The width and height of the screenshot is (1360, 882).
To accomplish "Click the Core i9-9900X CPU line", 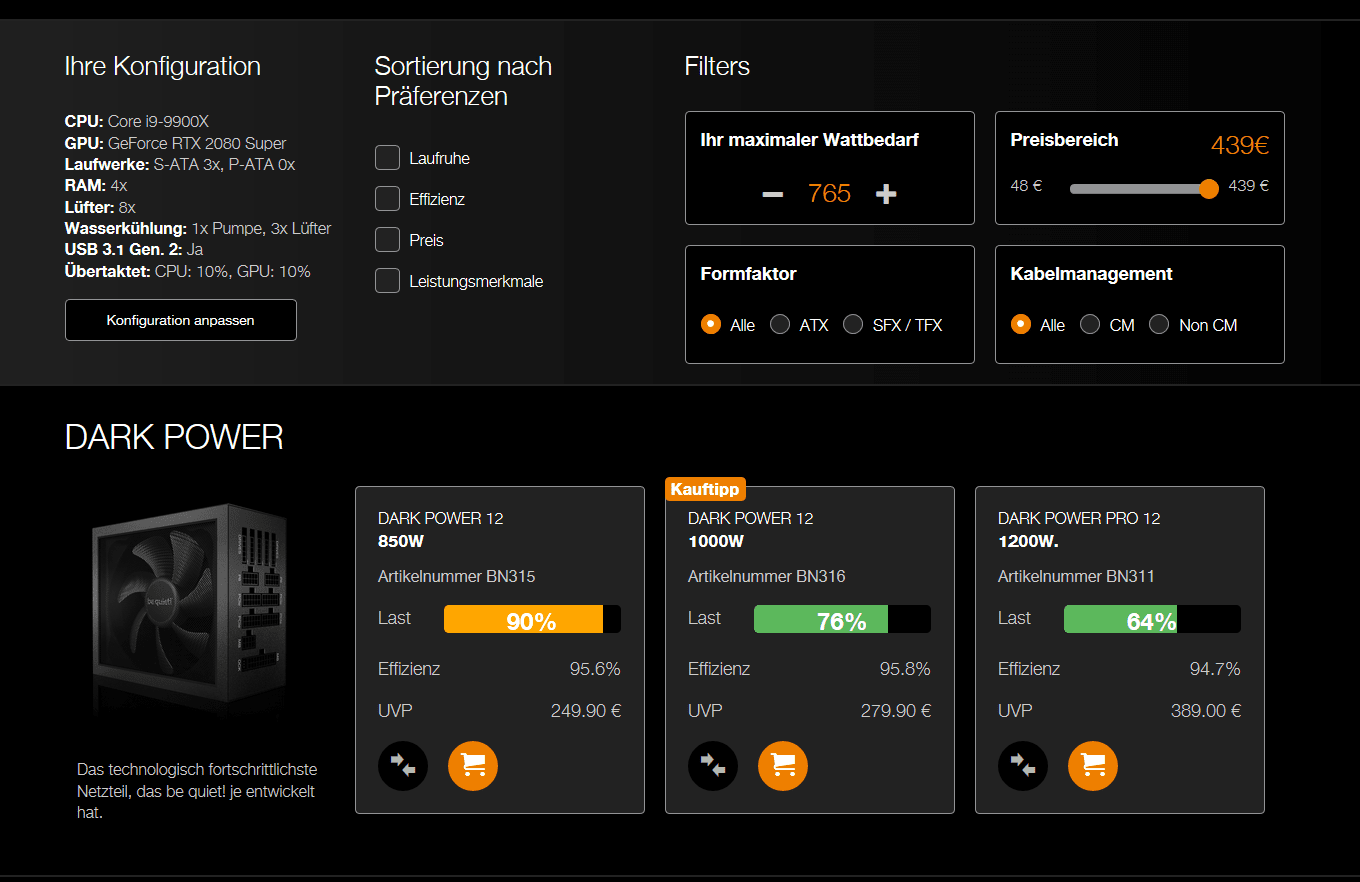I will tap(137, 122).
